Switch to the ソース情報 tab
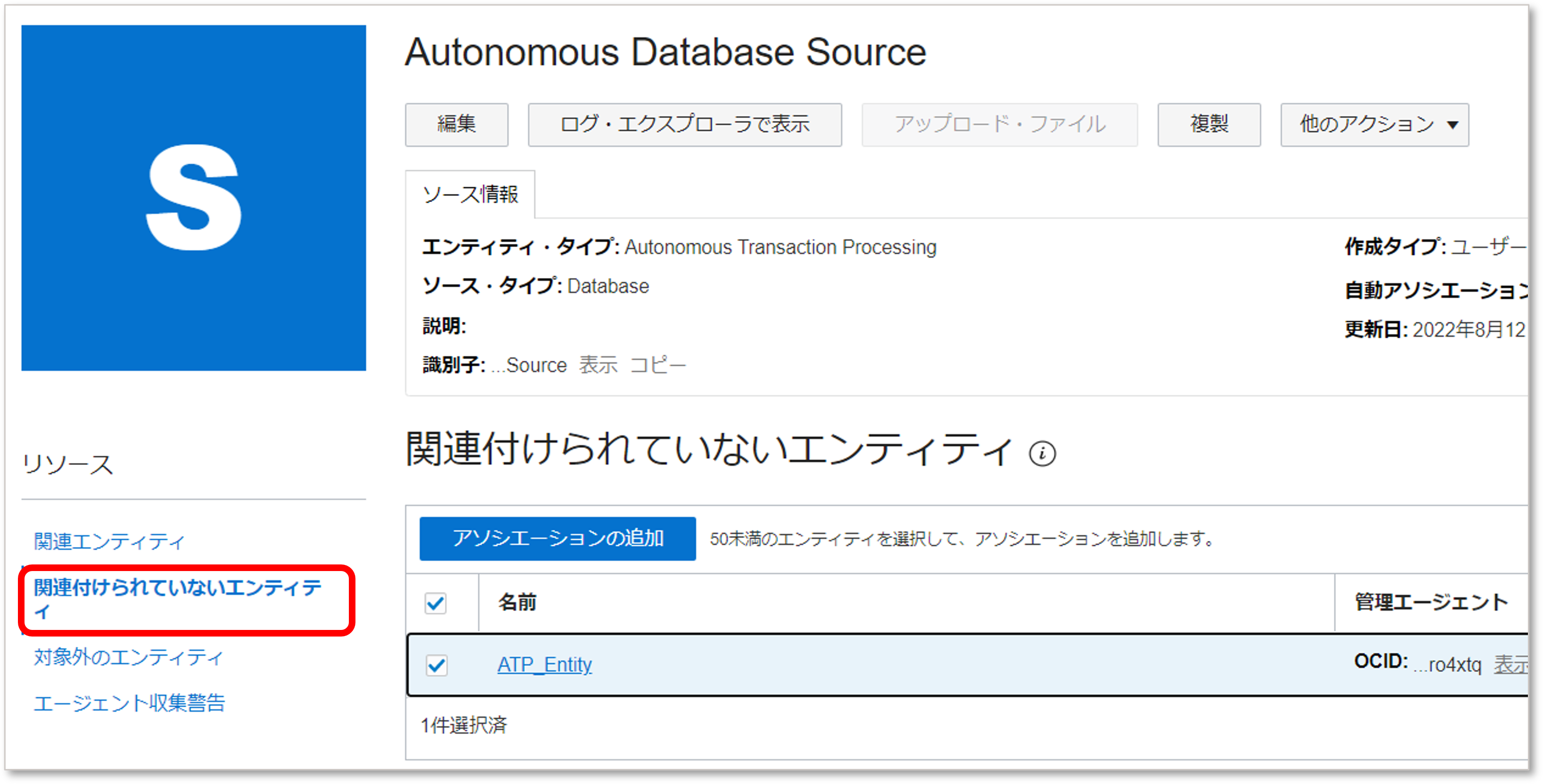This screenshot has width=1543, height=784. pos(471,193)
